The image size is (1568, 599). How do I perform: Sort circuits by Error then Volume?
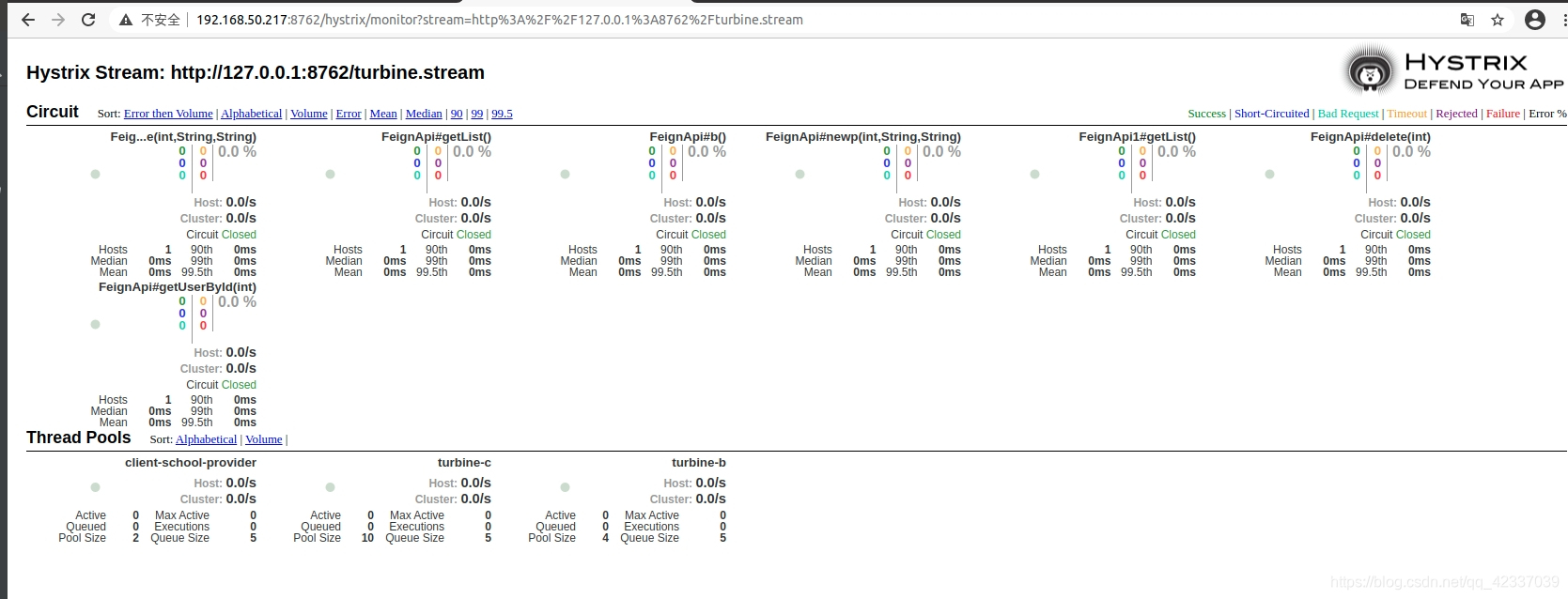pos(168,114)
